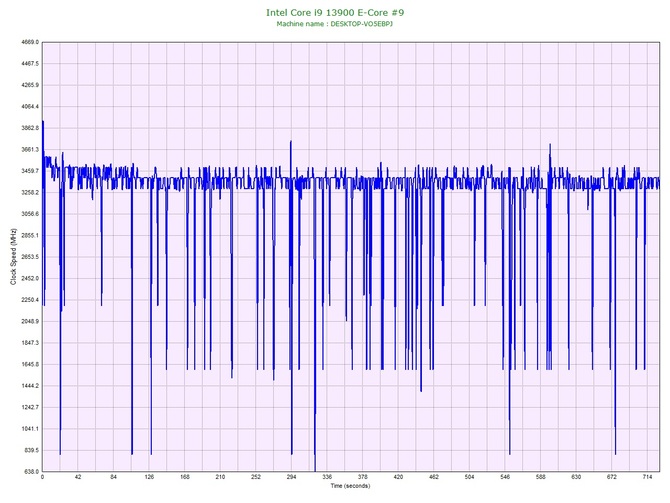The width and height of the screenshot is (670, 503).
Task: Click the 3862.8 y-axis tick label
Action: 30,128
